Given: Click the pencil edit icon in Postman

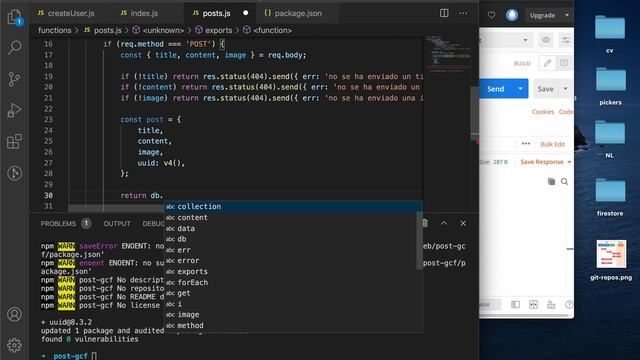Looking at the screenshot, I should coord(547,63).
